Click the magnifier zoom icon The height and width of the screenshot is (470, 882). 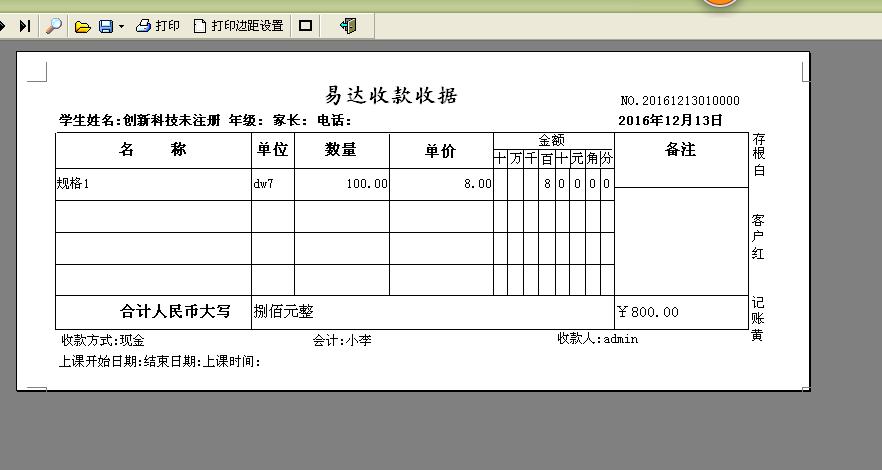54,26
